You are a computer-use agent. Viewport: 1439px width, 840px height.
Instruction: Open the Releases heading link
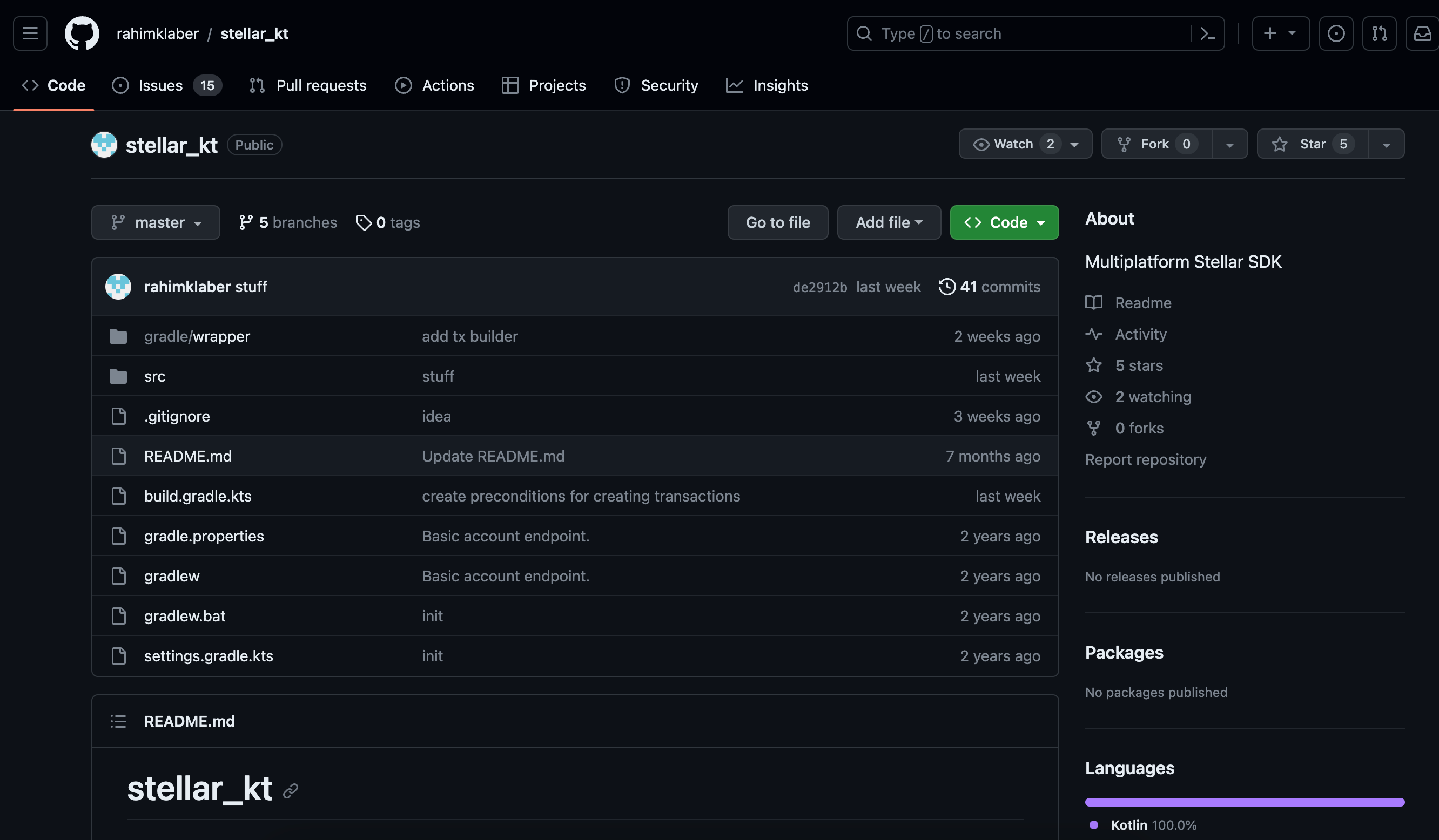click(x=1121, y=537)
